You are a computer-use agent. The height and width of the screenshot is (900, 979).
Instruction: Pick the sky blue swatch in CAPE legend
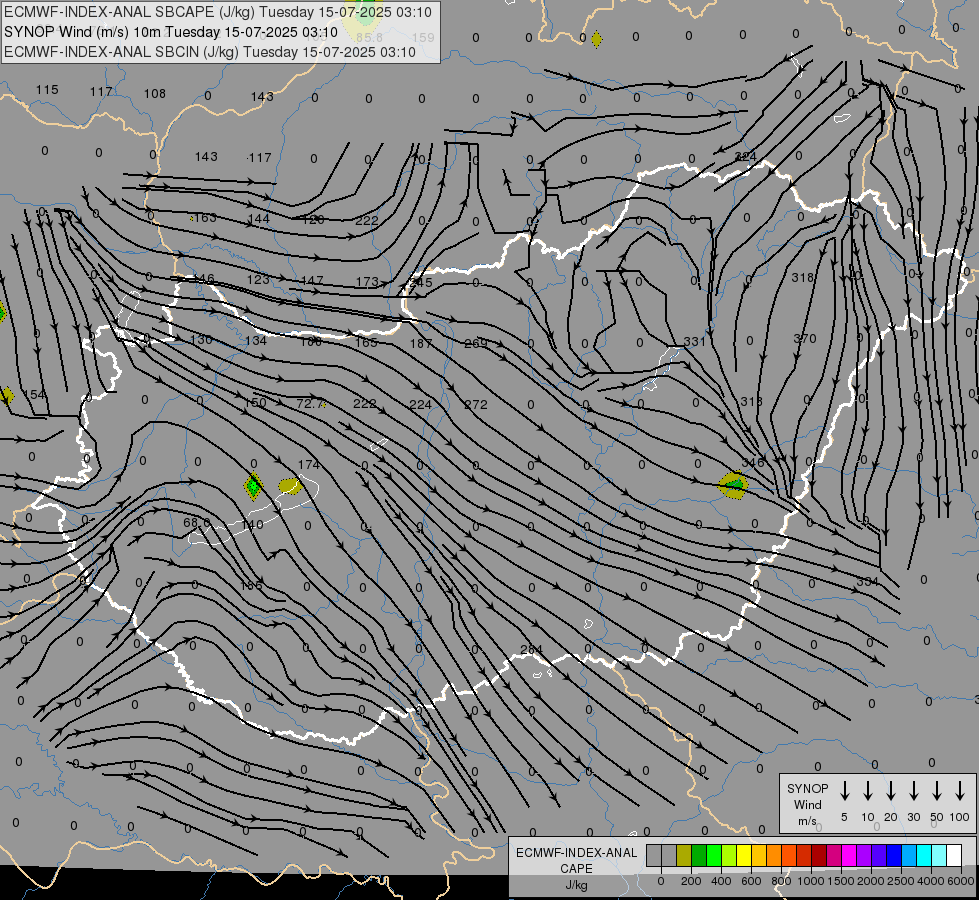pyautogui.click(x=908, y=856)
